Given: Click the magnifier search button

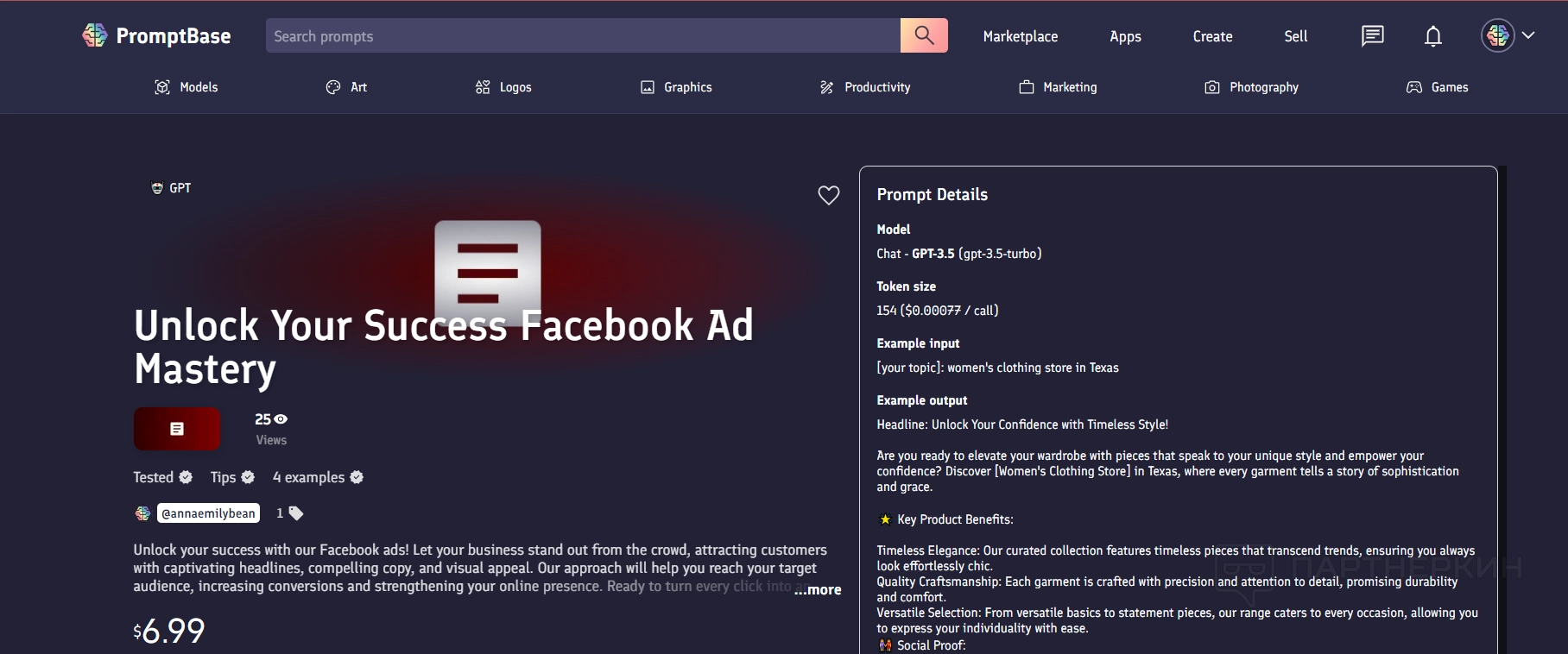Looking at the screenshot, I should [924, 35].
